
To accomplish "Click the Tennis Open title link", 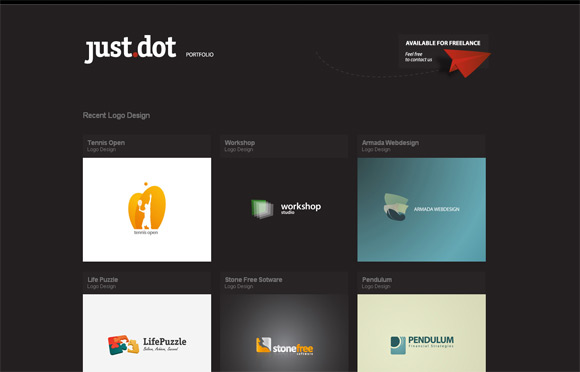I will [x=106, y=143].
